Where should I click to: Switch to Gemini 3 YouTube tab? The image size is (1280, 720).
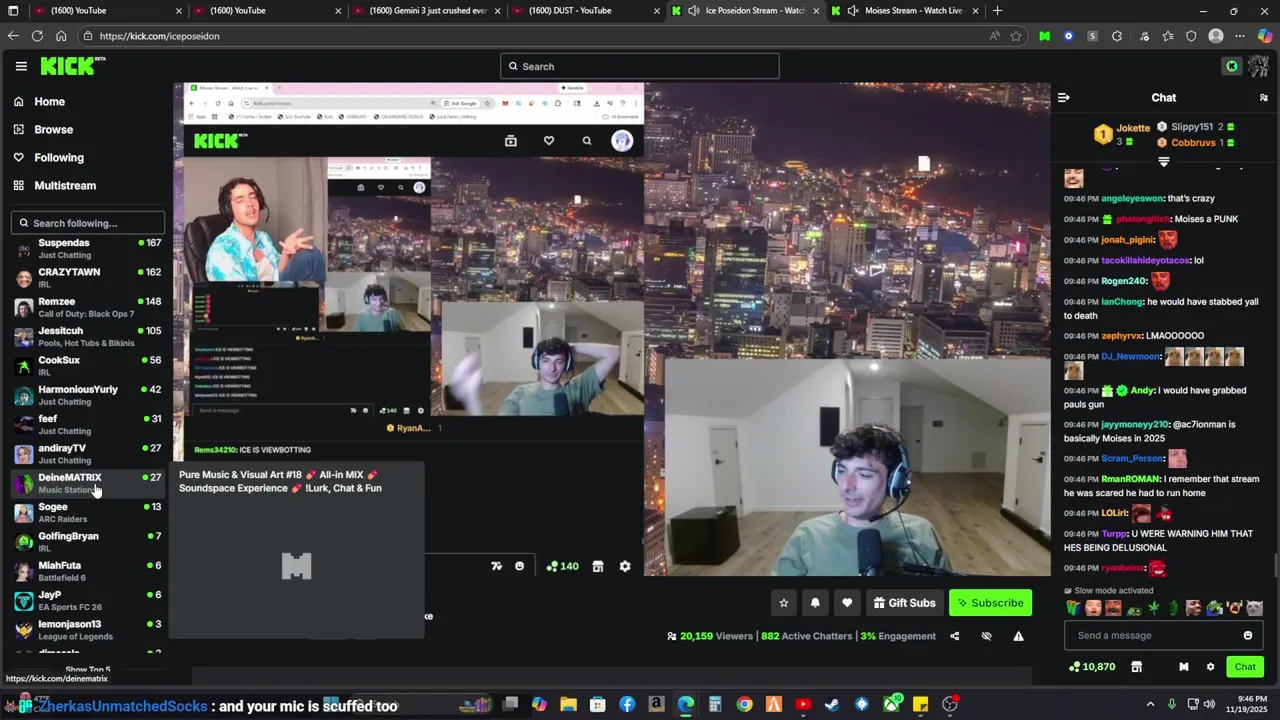pyautogui.click(x=425, y=10)
